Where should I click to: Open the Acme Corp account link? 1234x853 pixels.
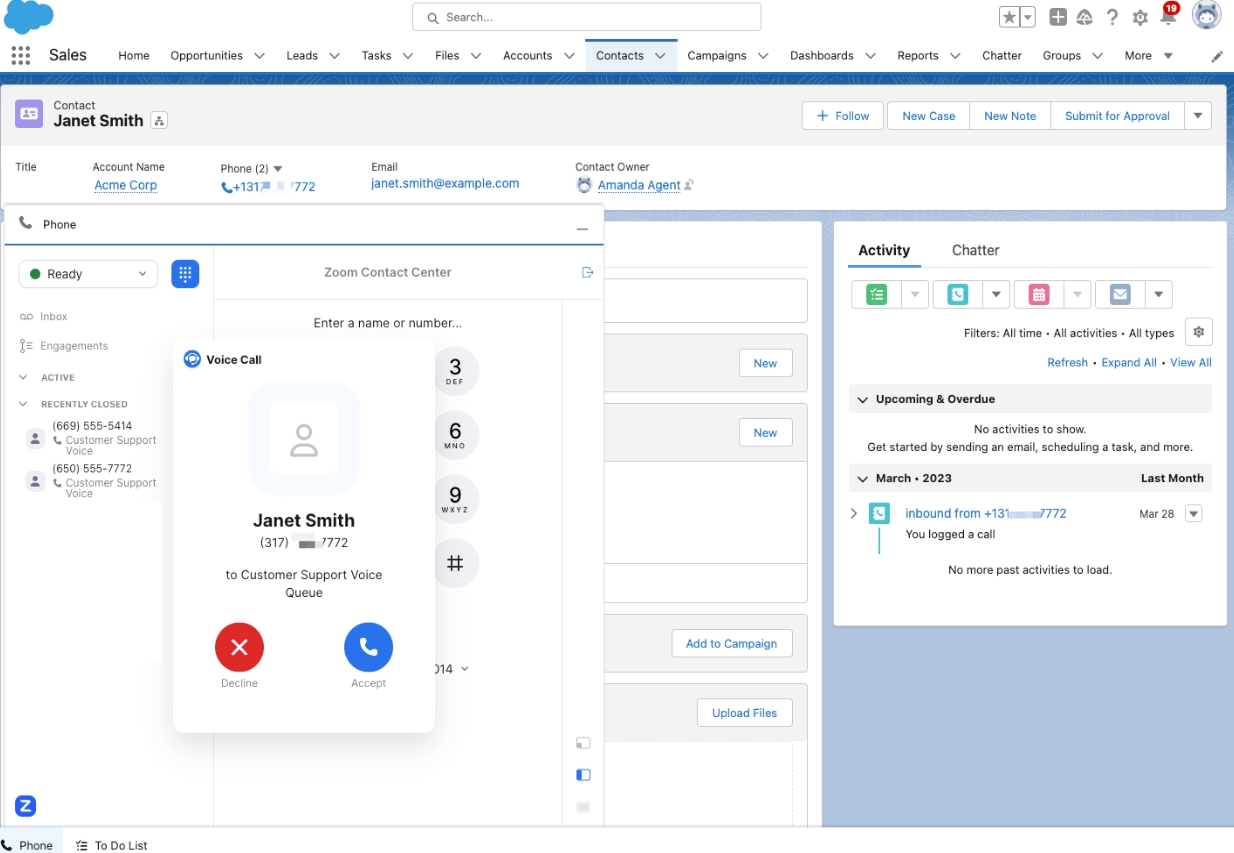(x=125, y=185)
